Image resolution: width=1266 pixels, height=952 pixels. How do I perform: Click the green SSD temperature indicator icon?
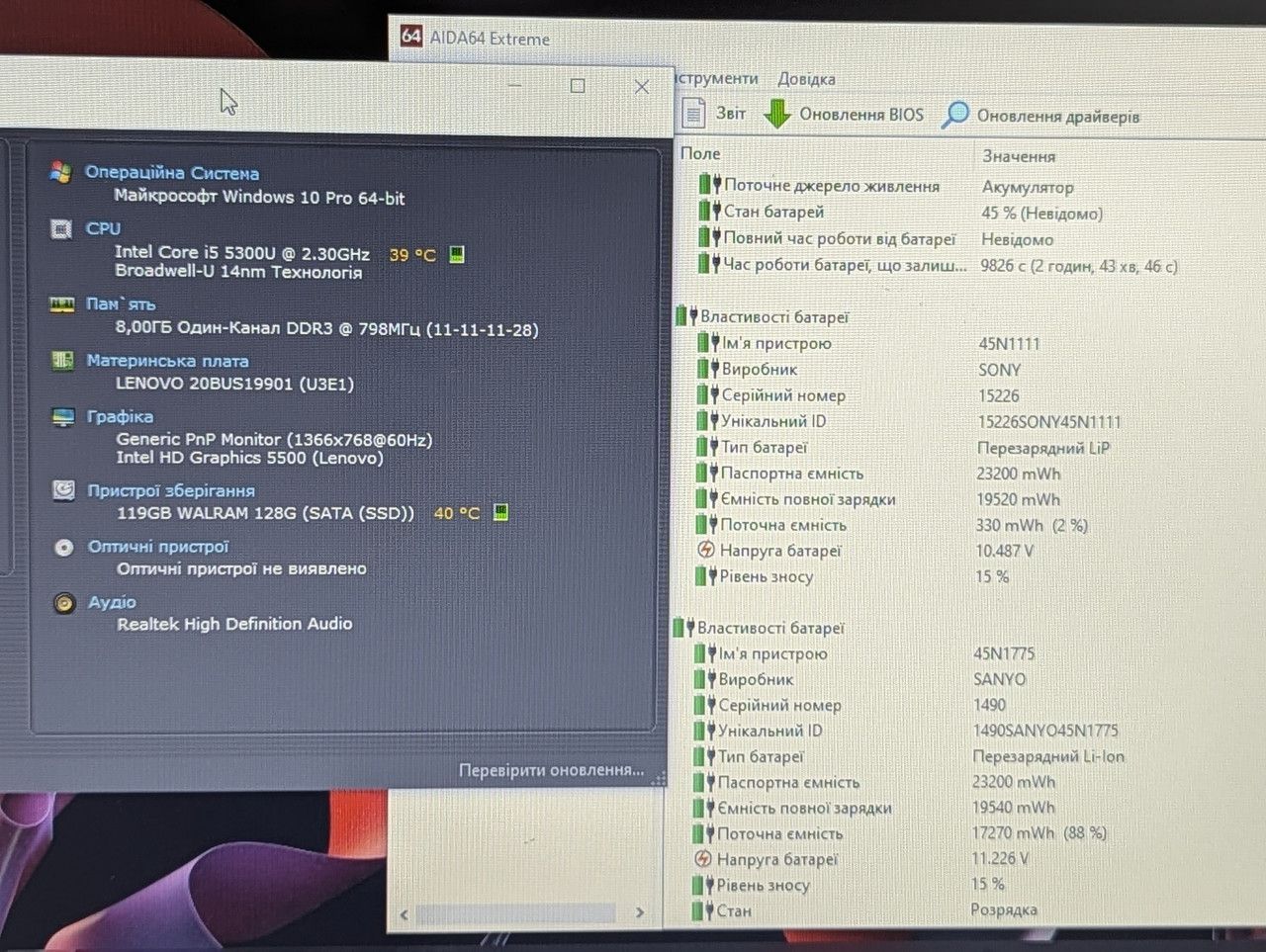pos(500,512)
